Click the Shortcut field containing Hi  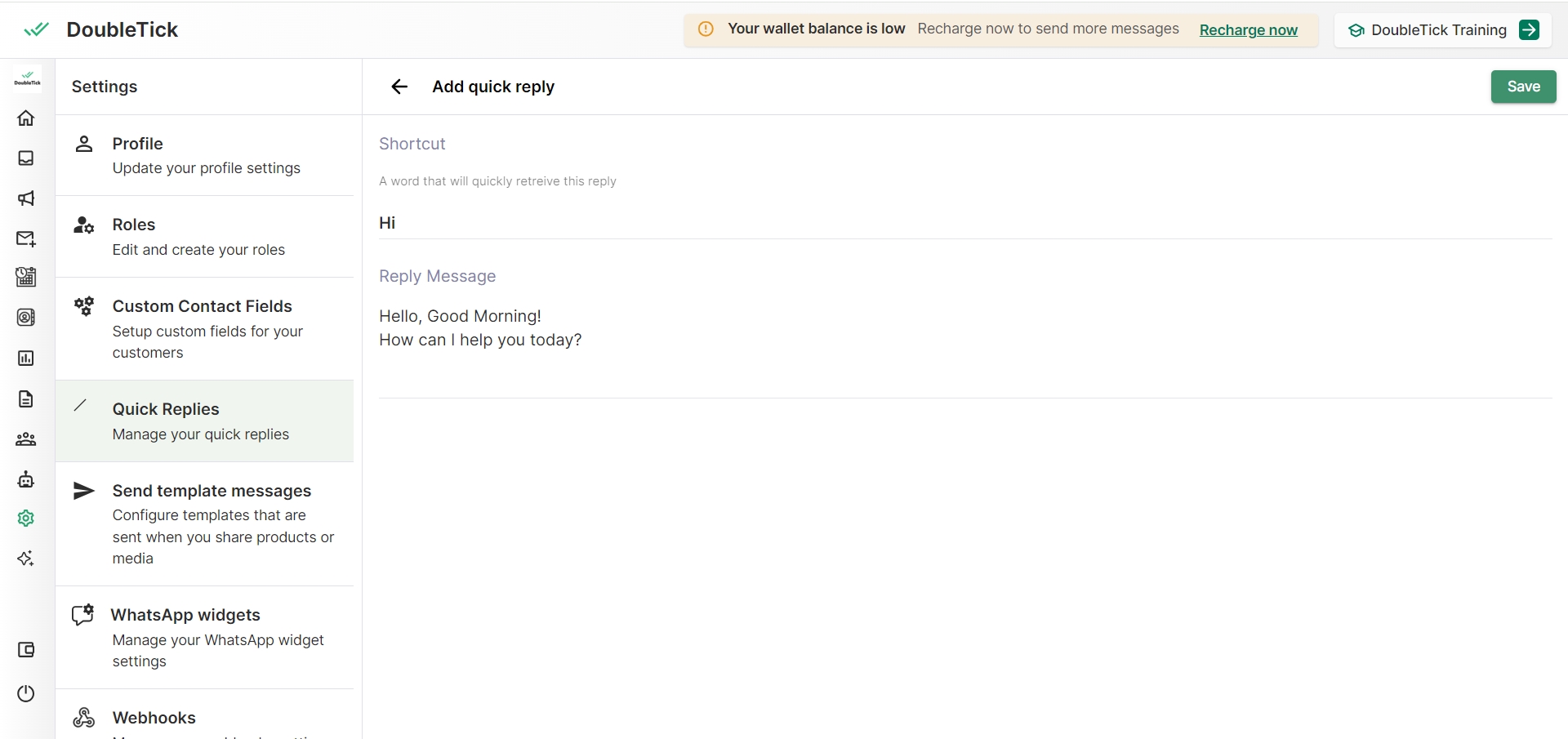(964, 223)
